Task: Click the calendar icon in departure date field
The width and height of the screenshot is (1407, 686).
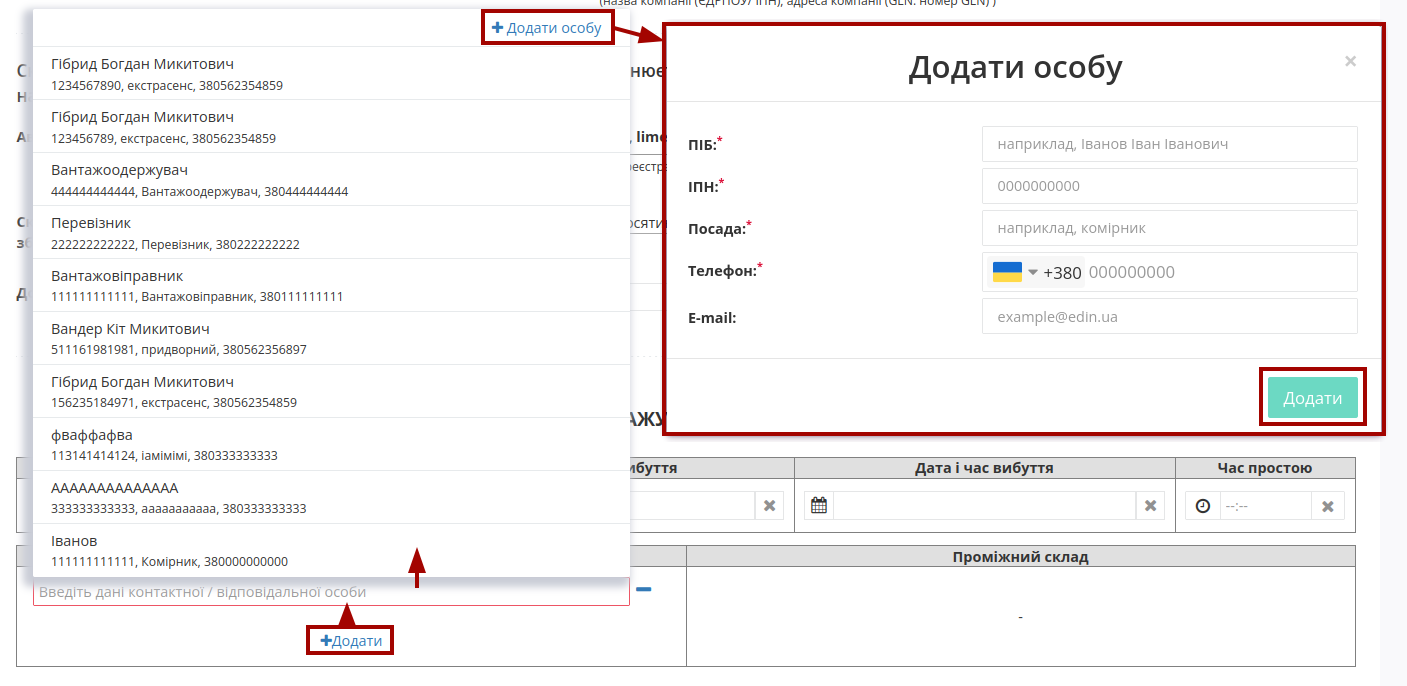Action: click(819, 506)
